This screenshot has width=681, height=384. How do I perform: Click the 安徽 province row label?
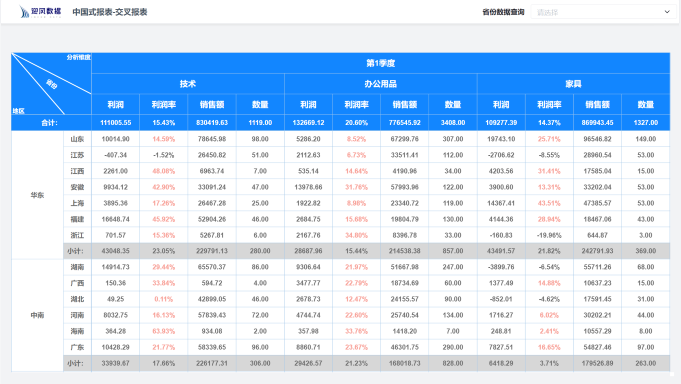click(x=77, y=187)
